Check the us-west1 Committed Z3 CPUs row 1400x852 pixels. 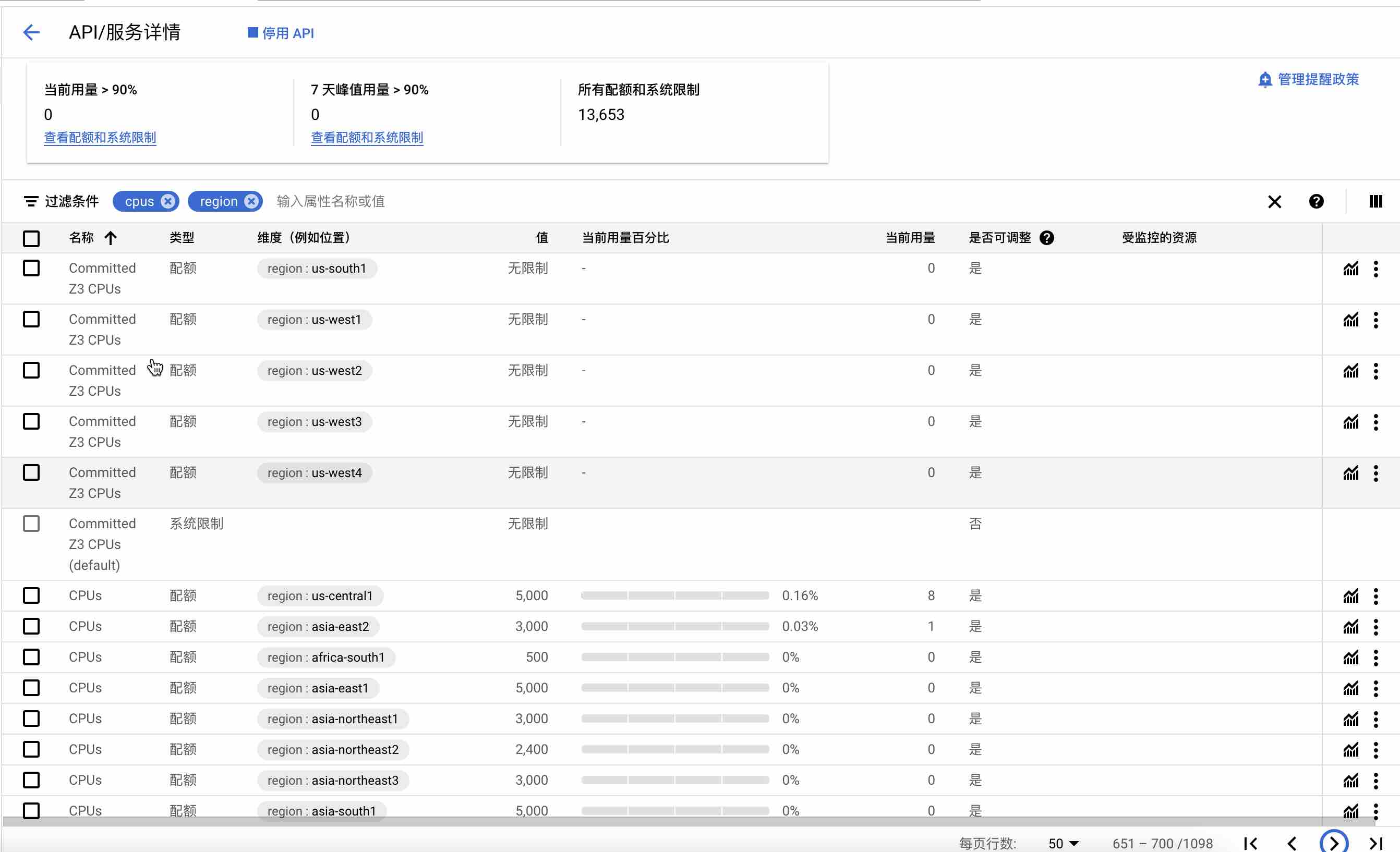point(31,319)
